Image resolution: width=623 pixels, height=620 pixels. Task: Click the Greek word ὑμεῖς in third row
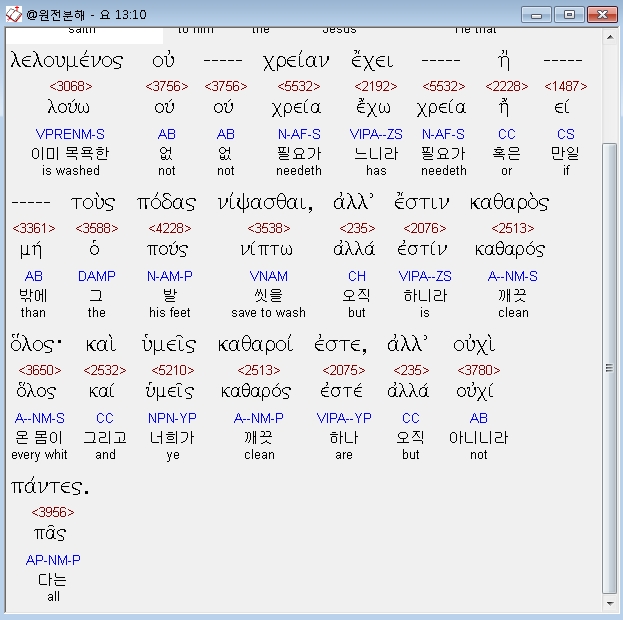(x=169, y=345)
